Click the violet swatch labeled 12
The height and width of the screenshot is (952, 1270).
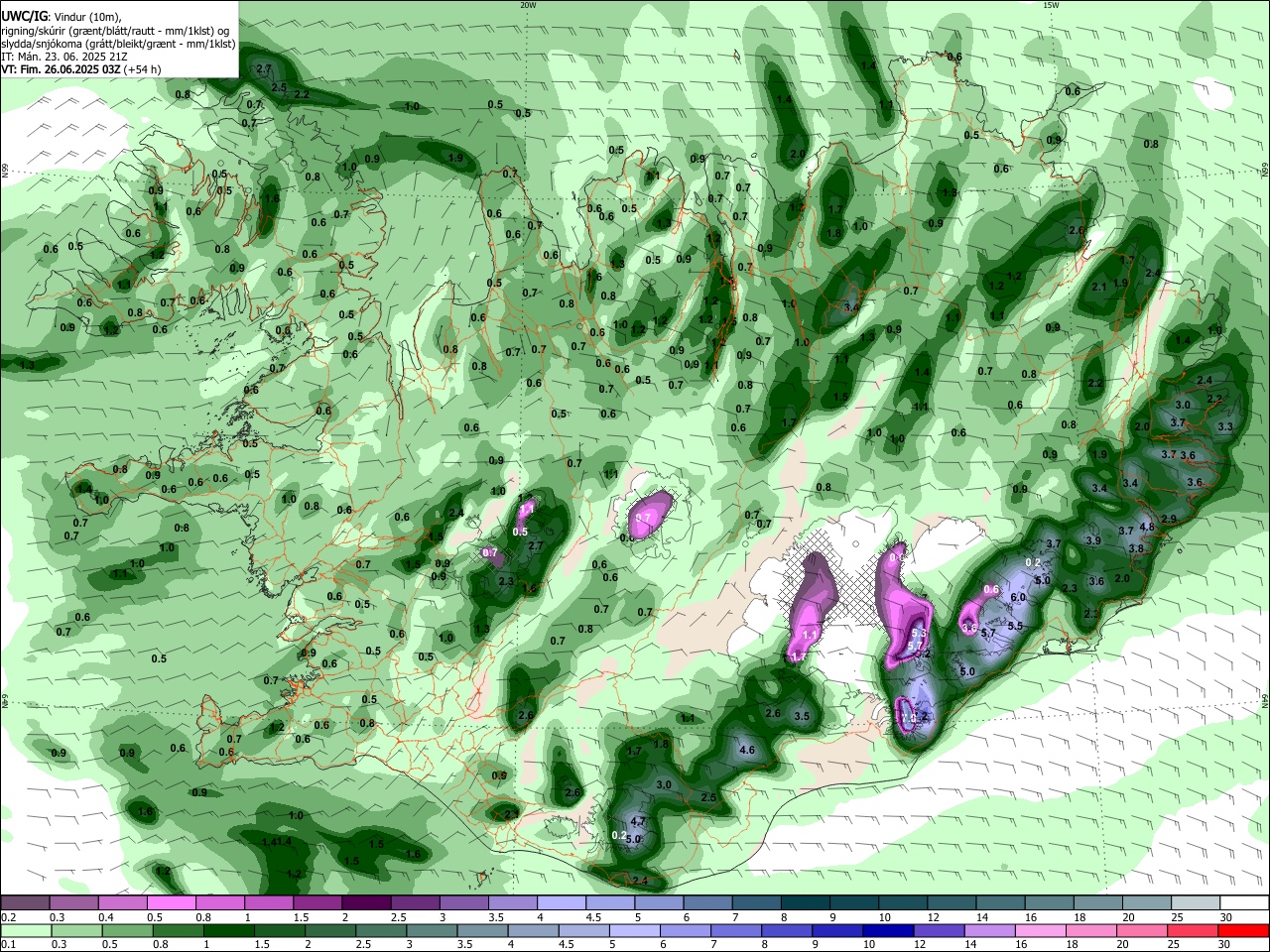pyautogui.click(x=939, y=930)
